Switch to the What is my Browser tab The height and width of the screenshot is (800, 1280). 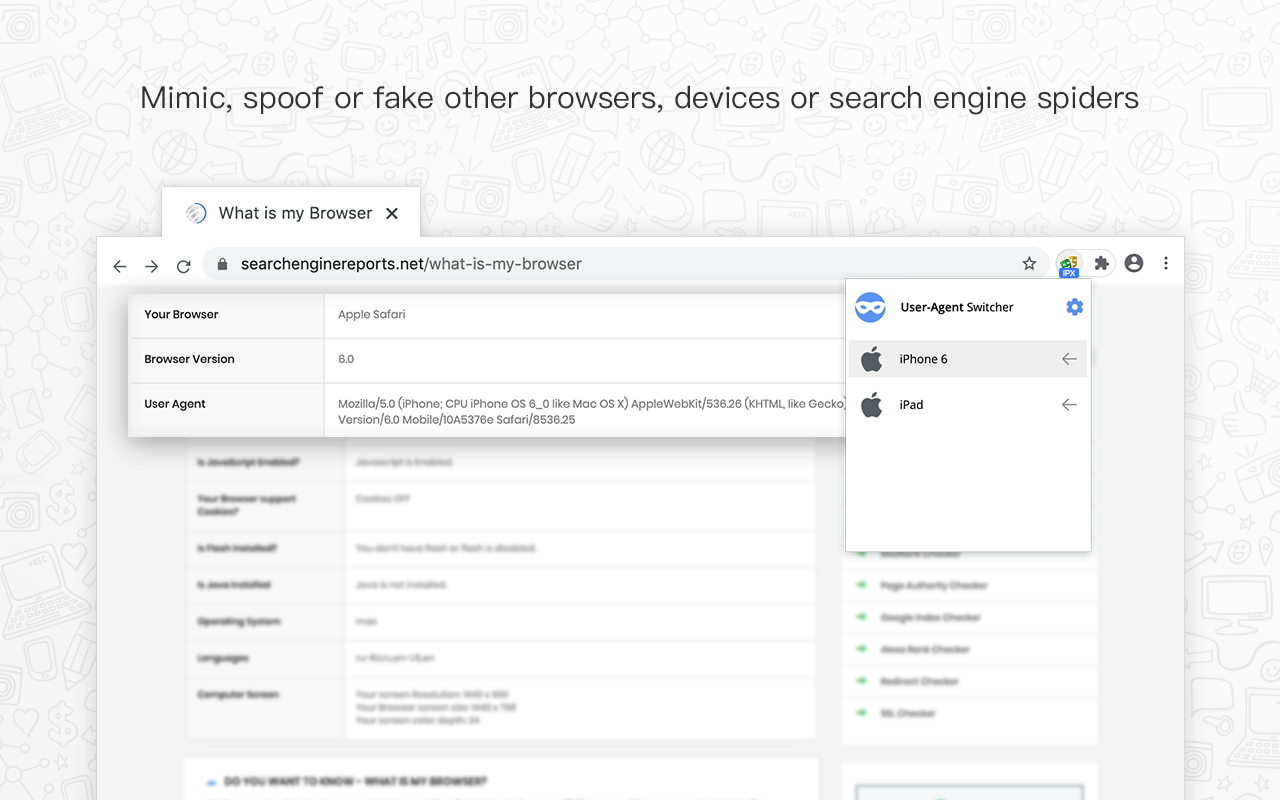(295, 212)
